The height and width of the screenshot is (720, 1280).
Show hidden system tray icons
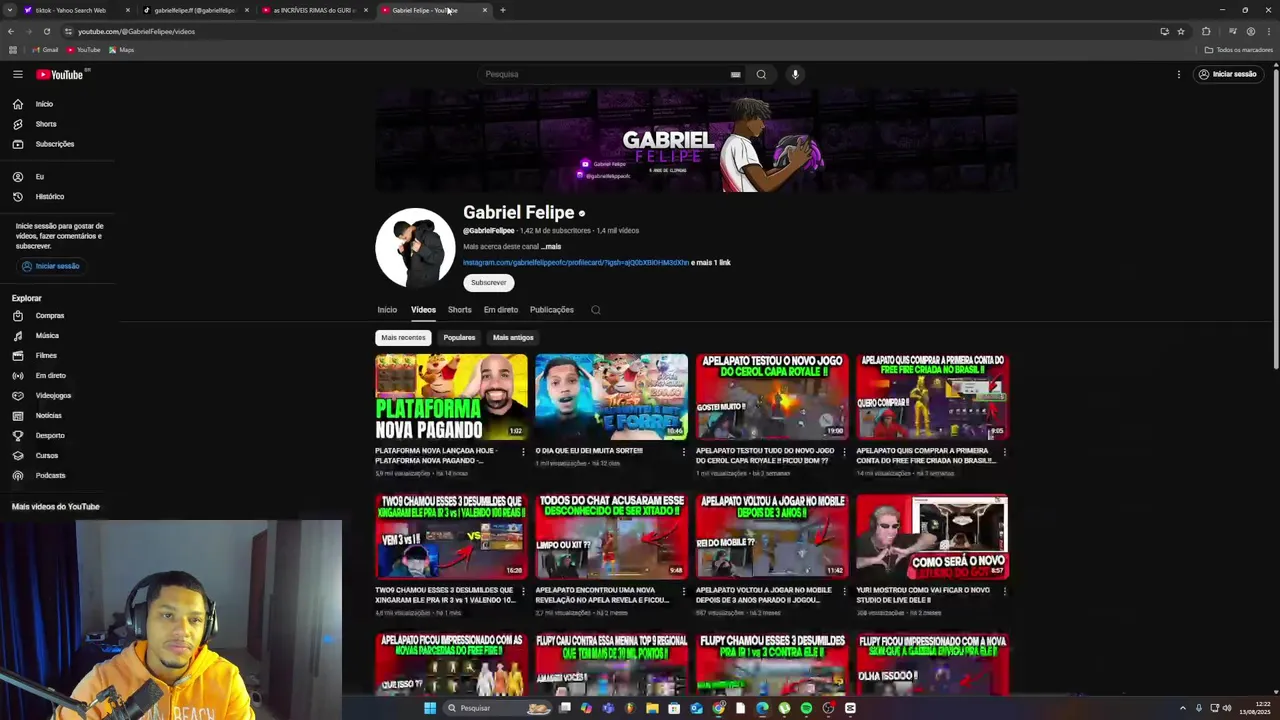(1183, 708)
